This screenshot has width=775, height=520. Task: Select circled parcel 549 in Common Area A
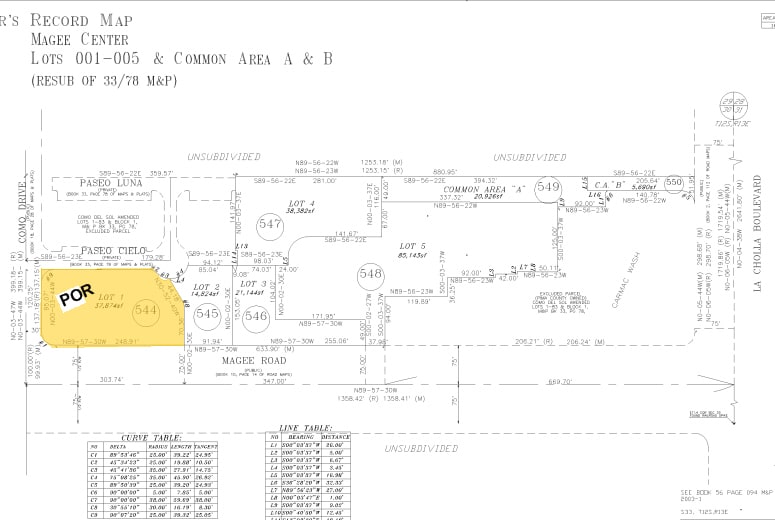[x=548, y=187]
